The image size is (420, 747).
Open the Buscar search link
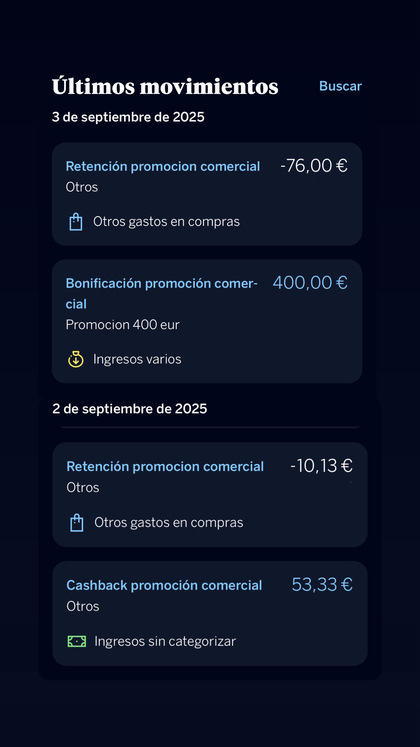[340, 86]
